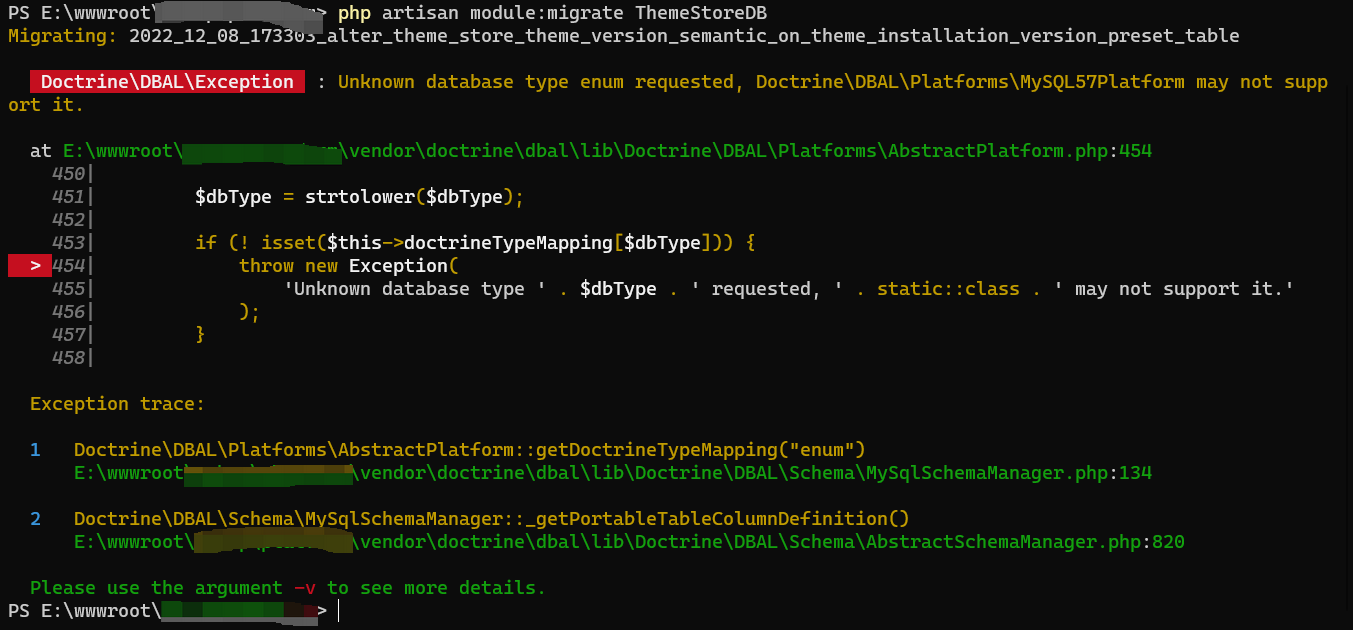
Task: Click 'Please use the argument -v' hint
Action: [x=288, y=588]
